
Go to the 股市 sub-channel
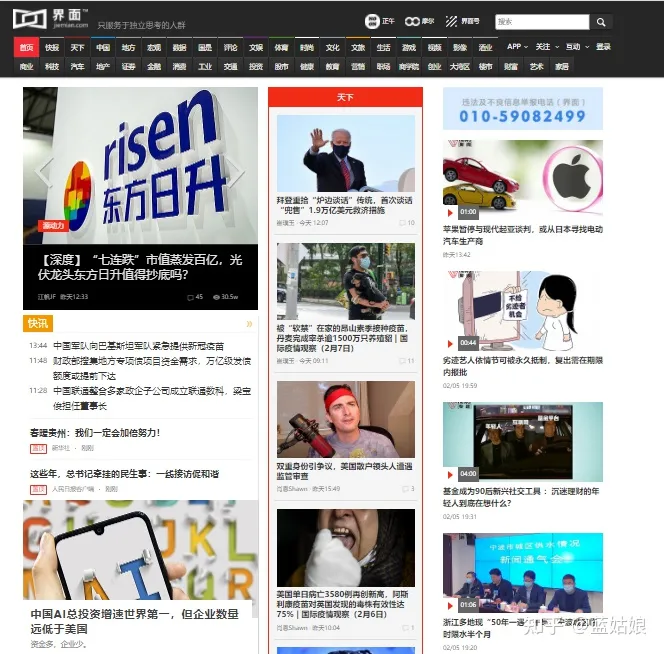click(281, 67)
